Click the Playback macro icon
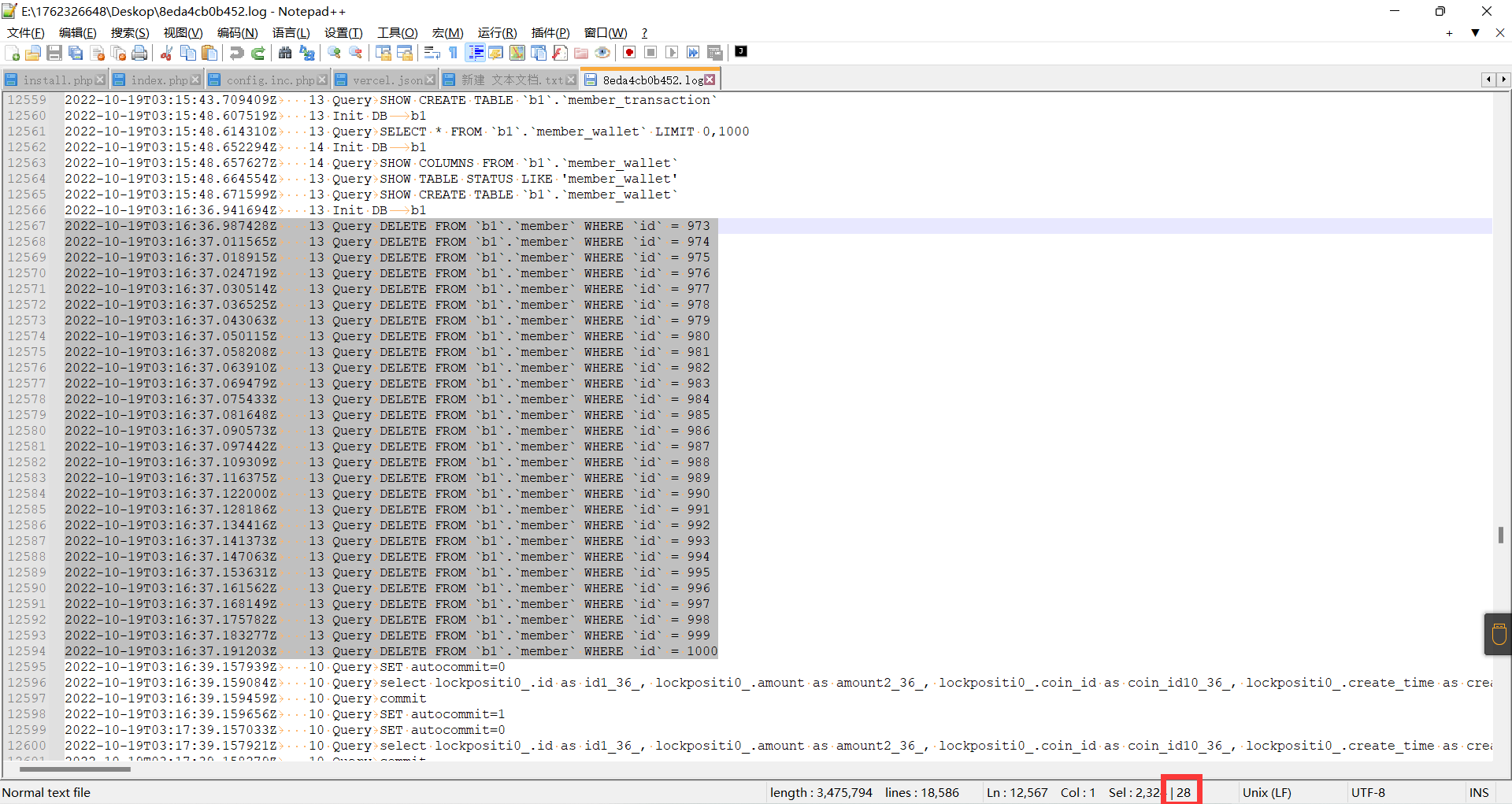 [672, 53]
